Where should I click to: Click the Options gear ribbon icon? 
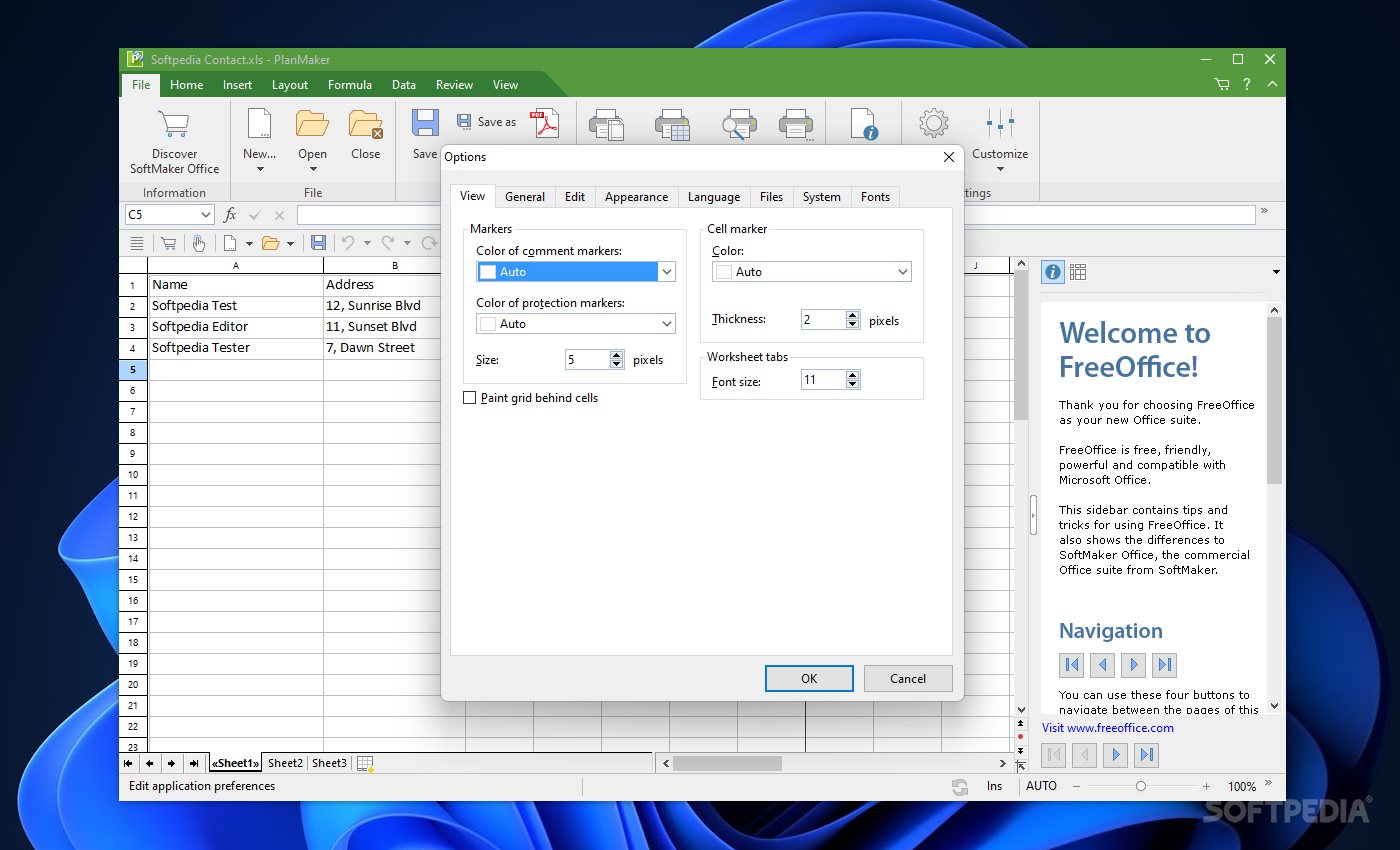[933, 124]
